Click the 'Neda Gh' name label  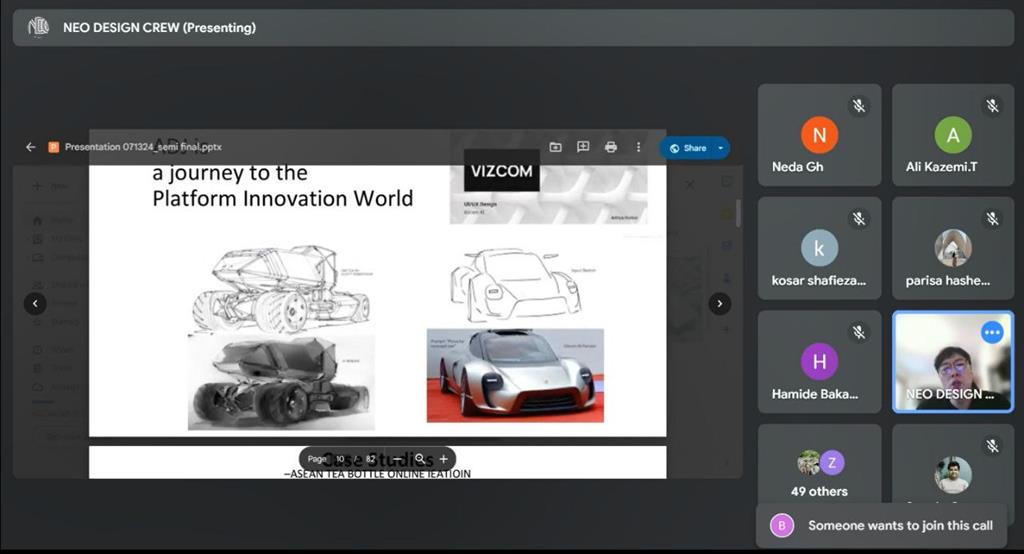797,167
